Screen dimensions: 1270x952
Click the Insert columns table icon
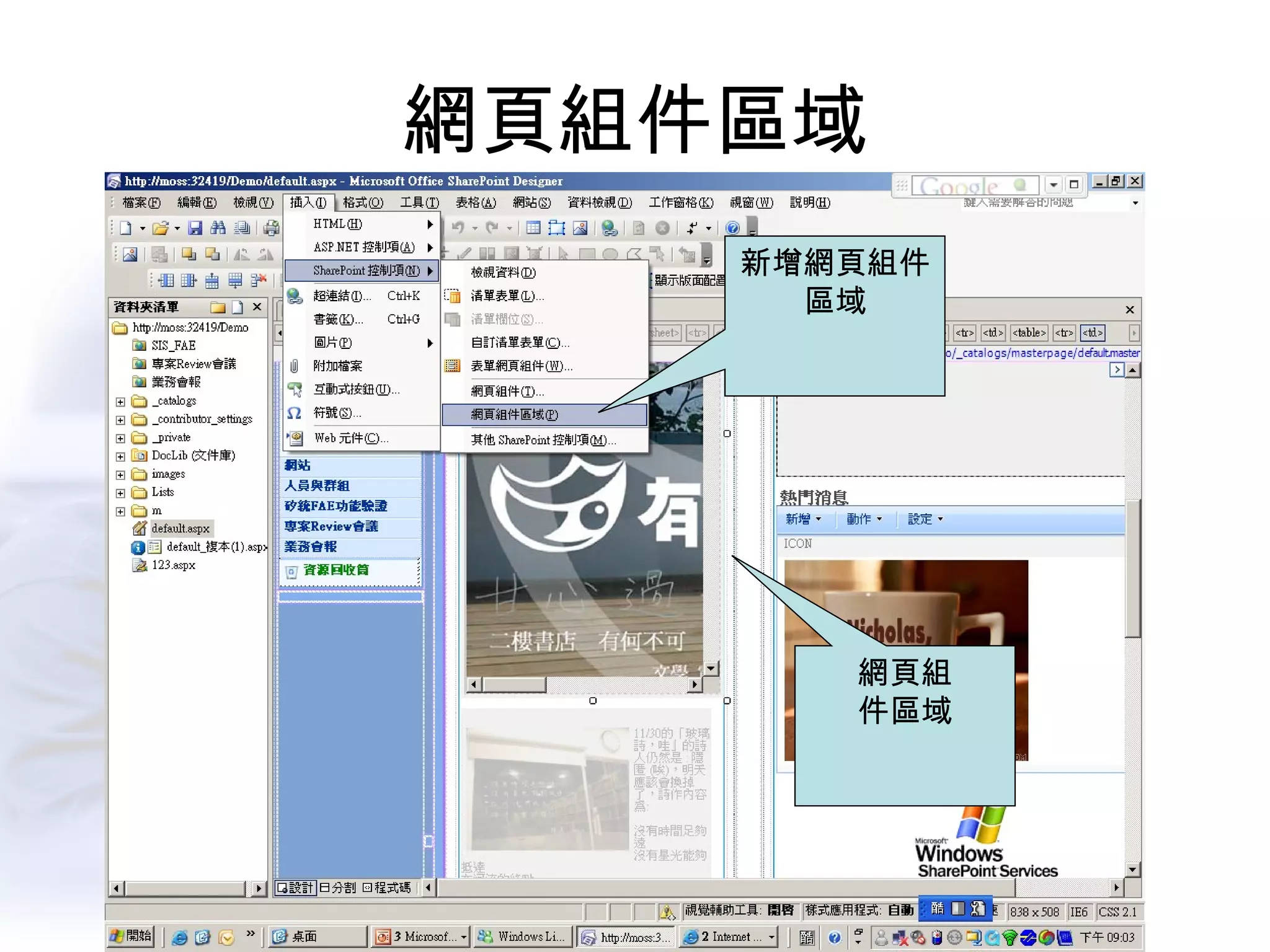coord(165,281)
